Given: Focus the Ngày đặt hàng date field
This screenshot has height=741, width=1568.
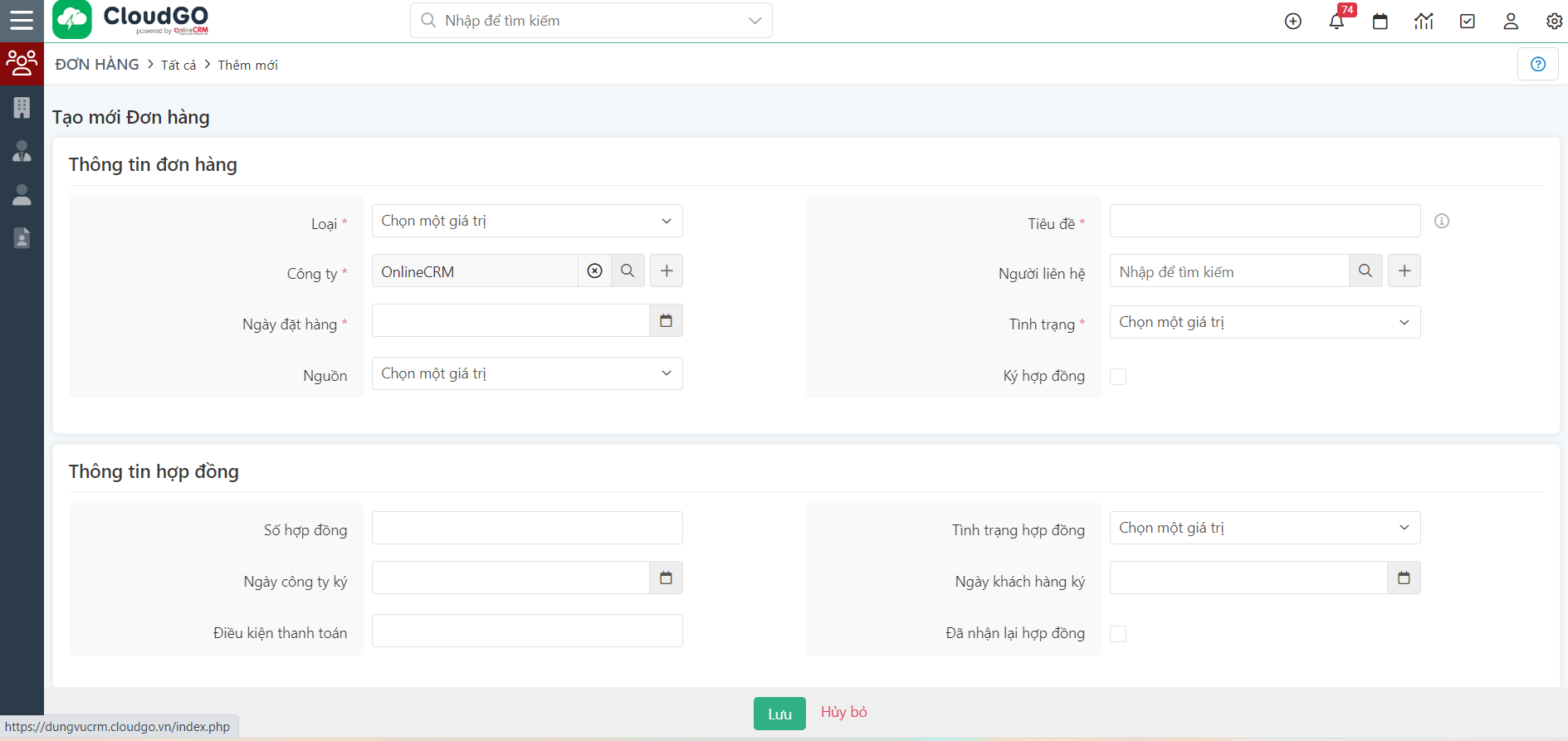Looking at the screenshot, I should pyautogui.click(x=510, y=320).
